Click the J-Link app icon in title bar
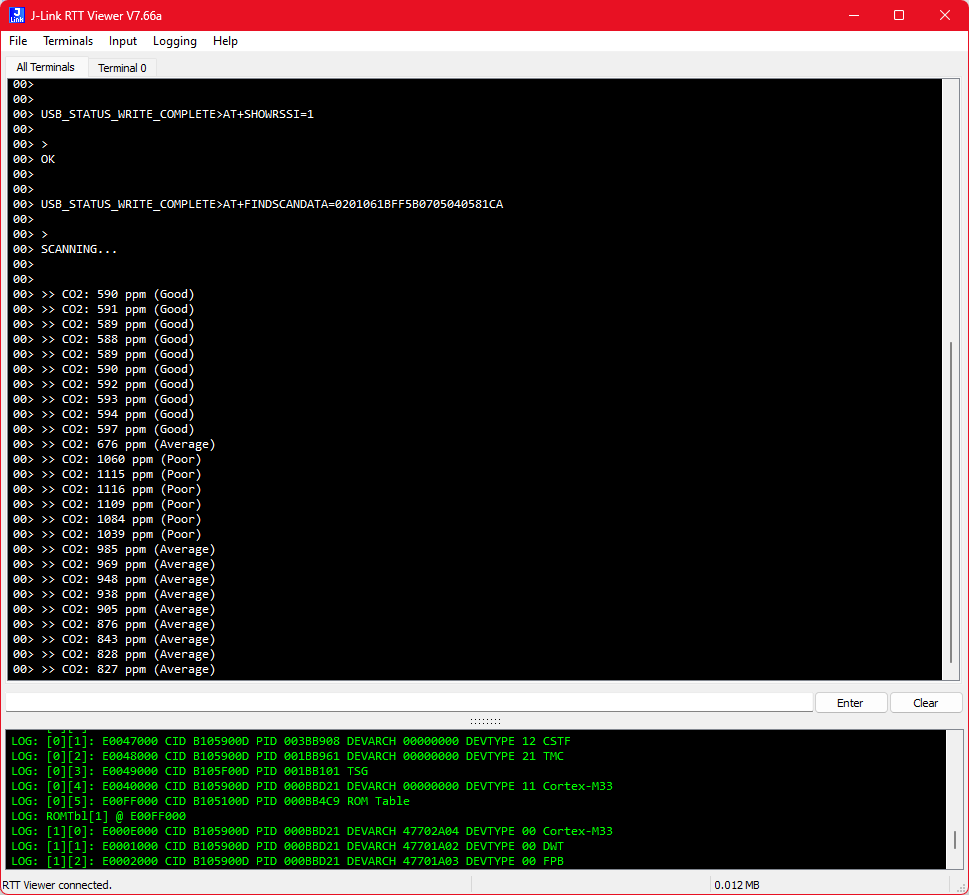This screenshot has height=895, width=969. [x=17, y=15]
